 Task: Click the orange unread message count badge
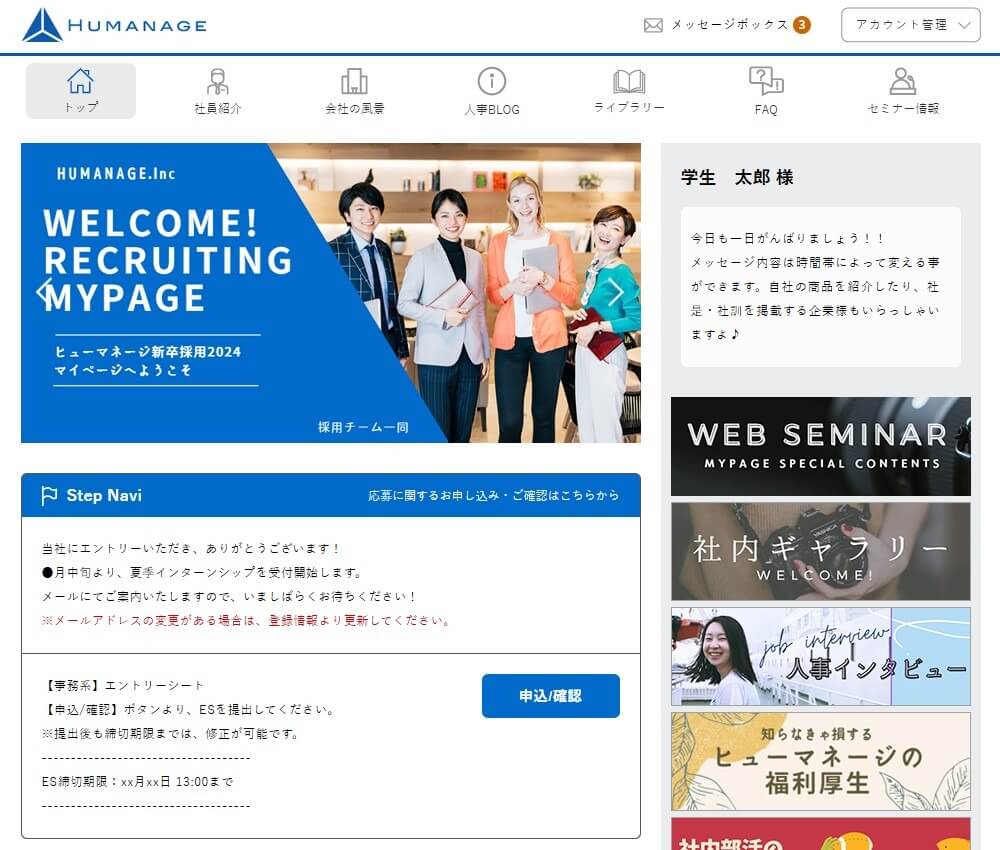point(801,25)
